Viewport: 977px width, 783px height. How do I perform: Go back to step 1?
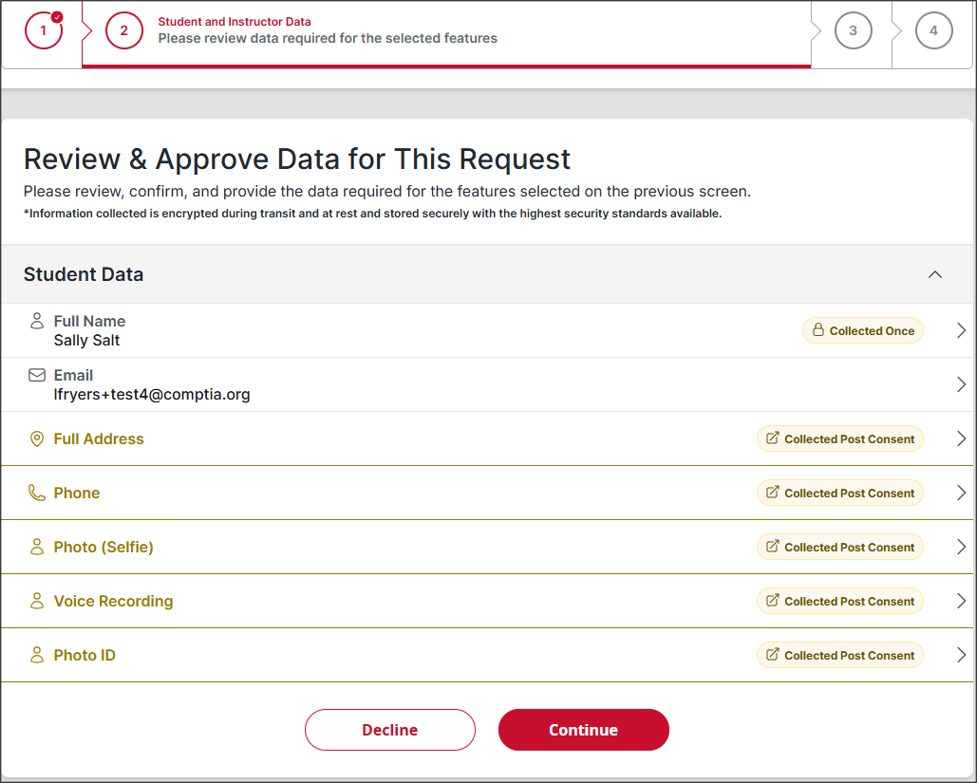[44, 31]
